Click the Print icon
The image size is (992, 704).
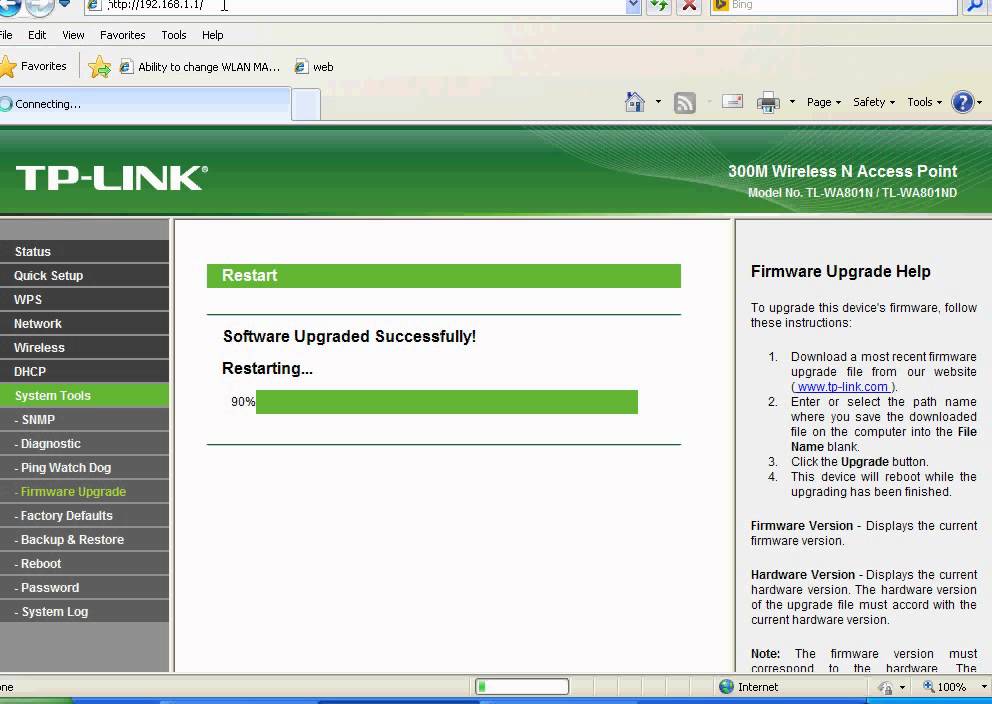[768, 102]
